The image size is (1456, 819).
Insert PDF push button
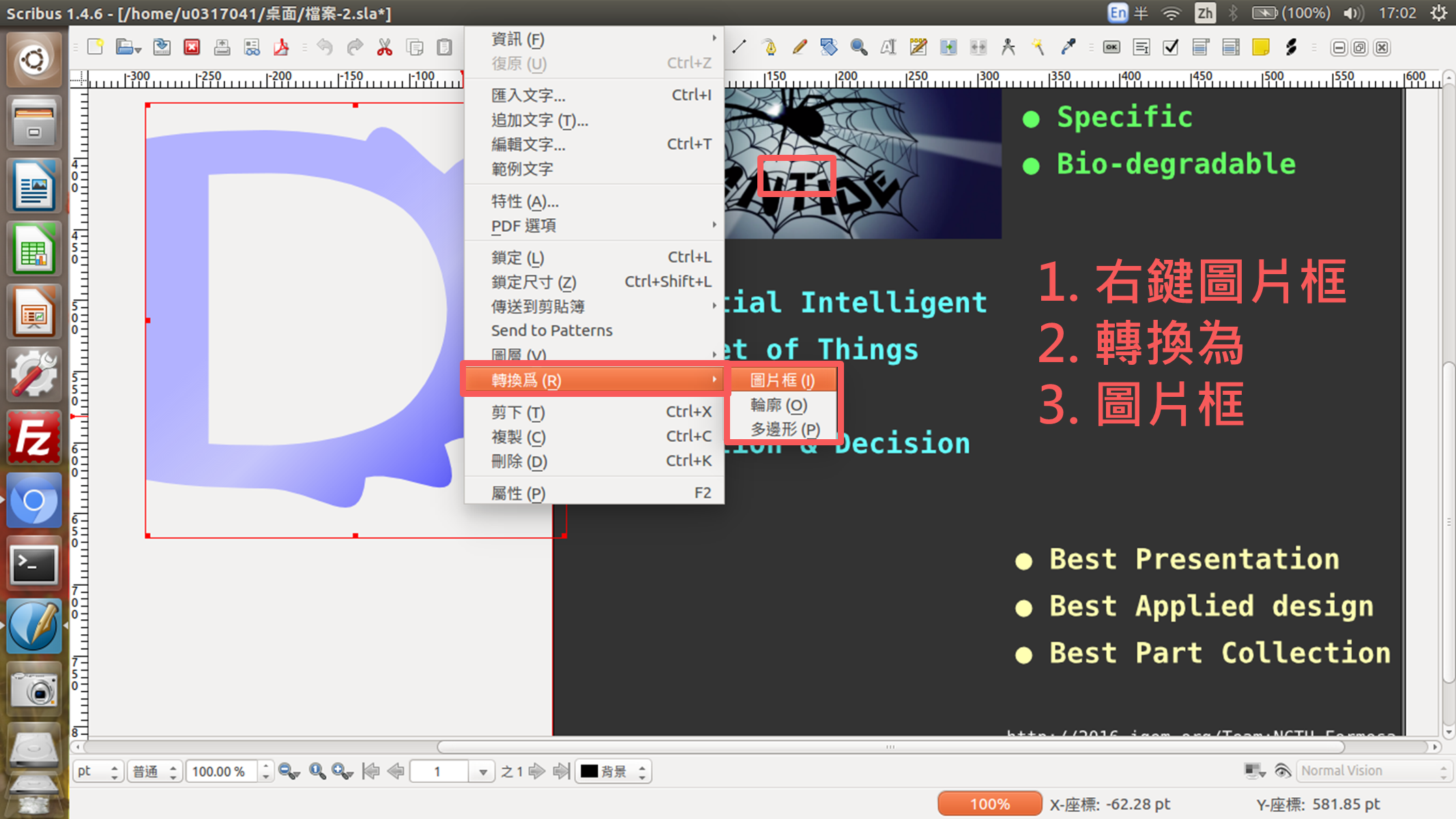pyautogui.click(x=1111, y=47)
